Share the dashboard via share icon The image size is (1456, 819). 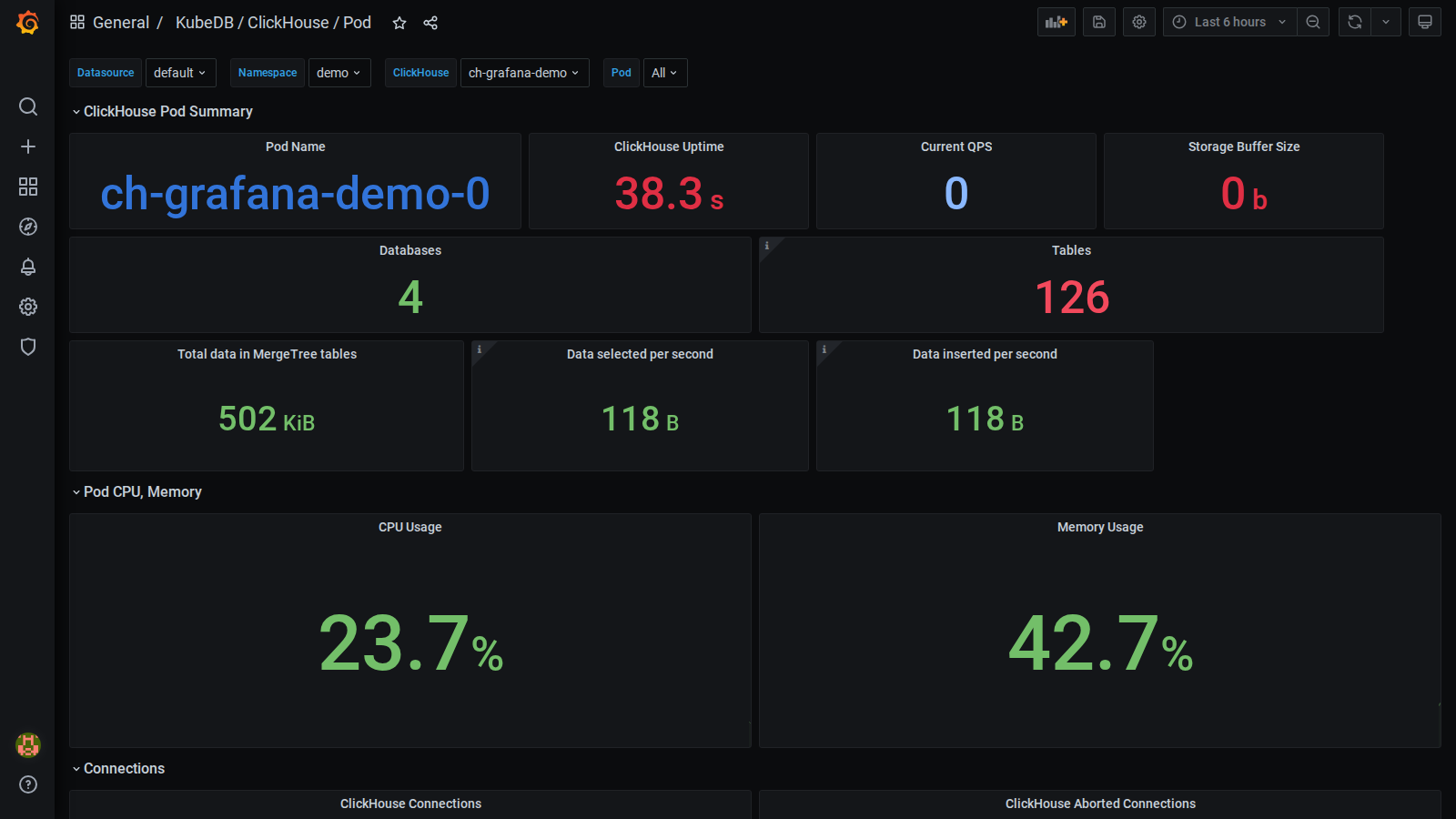[430, 23]
